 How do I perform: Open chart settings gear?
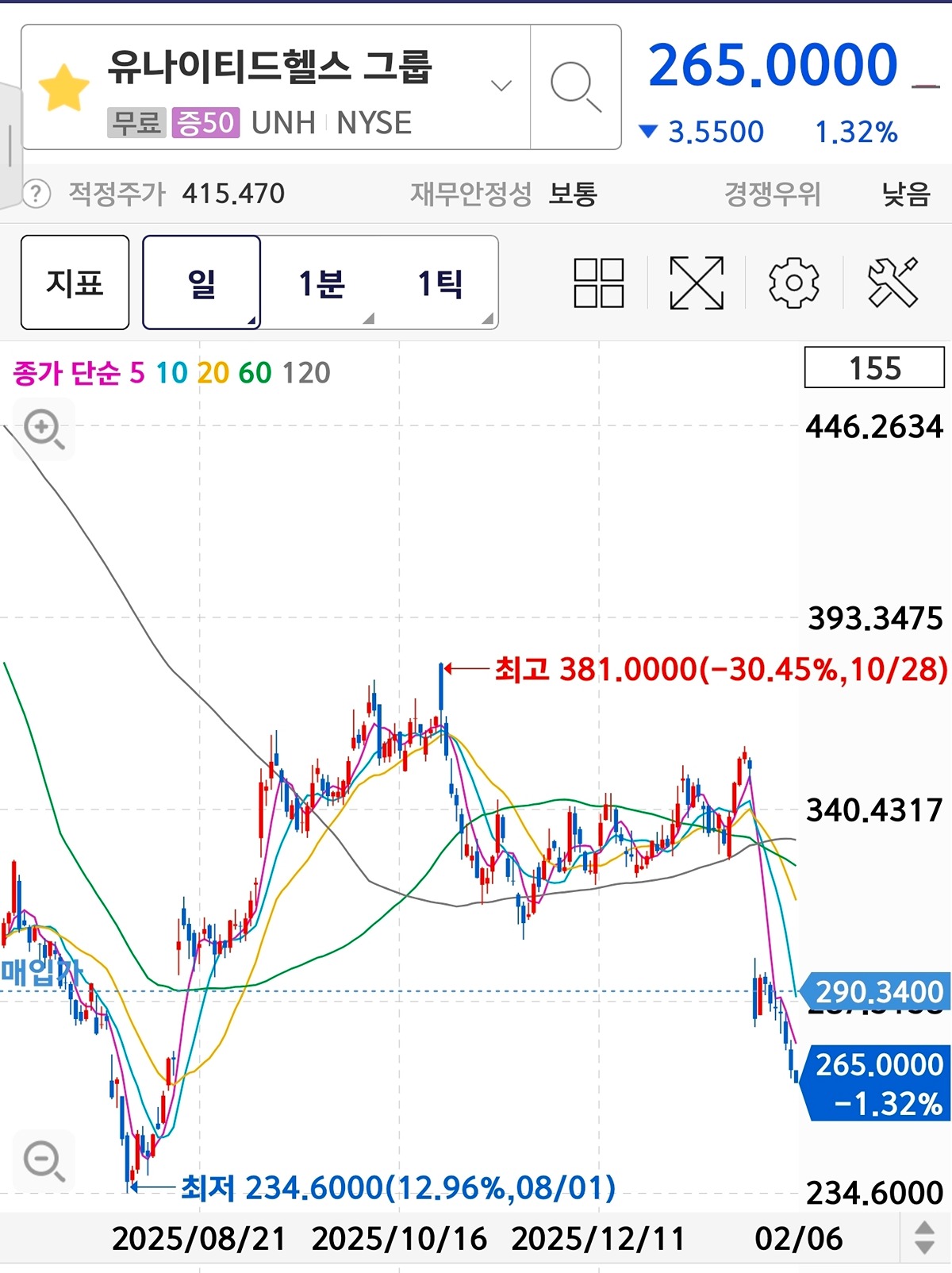pyautogui.click(x=793, y=283)
